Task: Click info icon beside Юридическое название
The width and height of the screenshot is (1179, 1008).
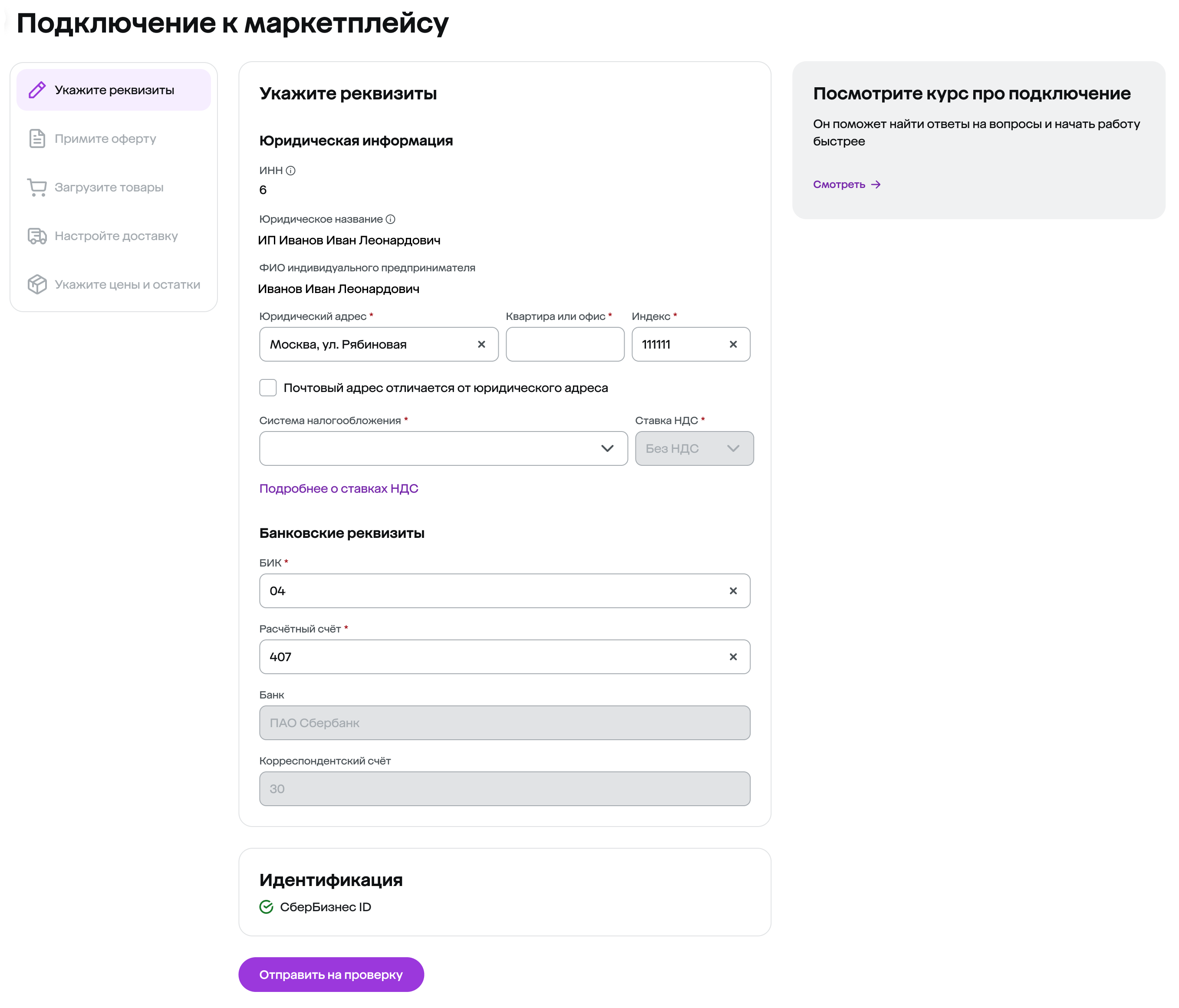Action: [x=390, y=219]
